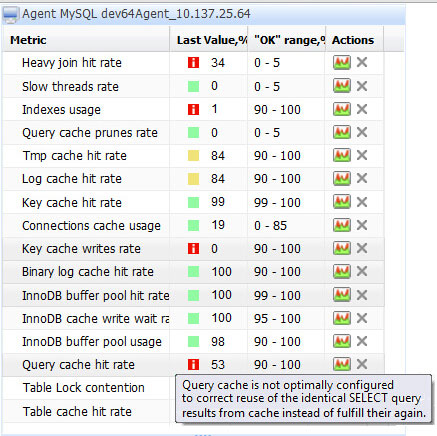Sort by the Last Value column header
The image size is (437, 436).
tap(209, 40)
